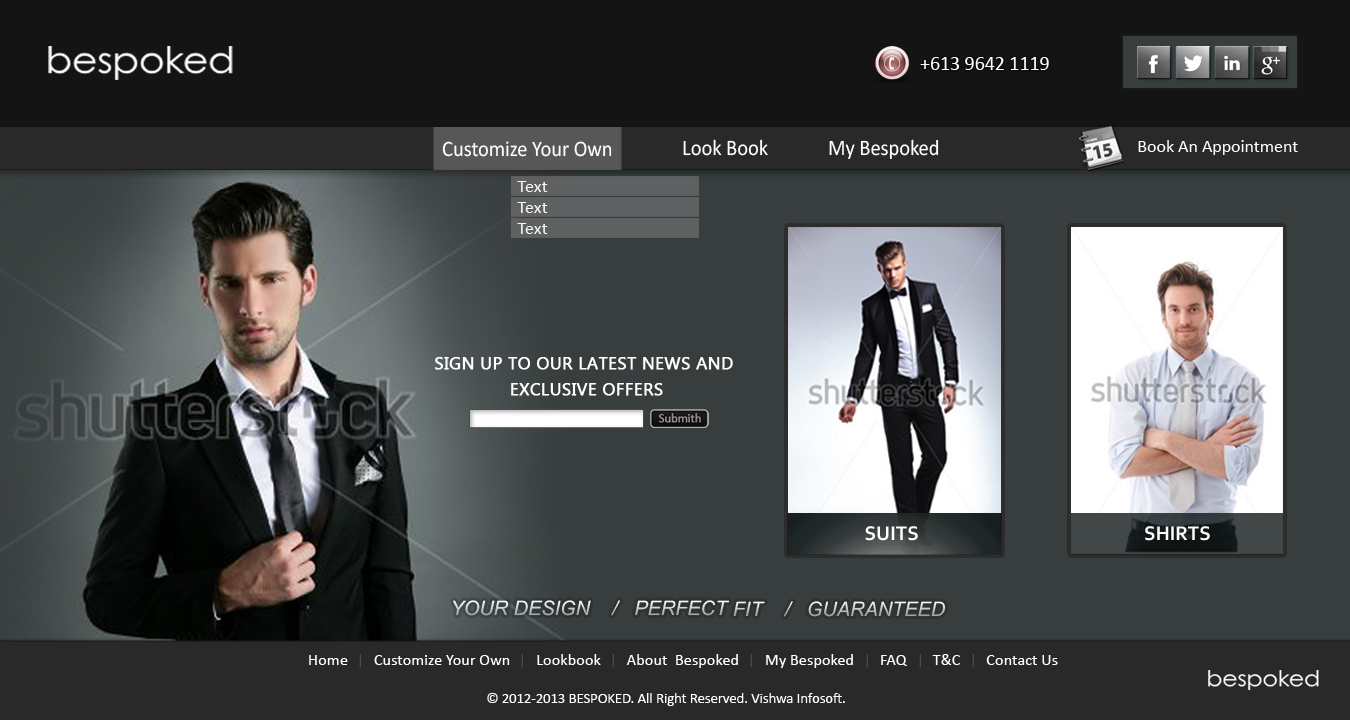Select the first Text dropdown entry
Viewport: 1350px width, 720px height.
[x=605, y=186]
